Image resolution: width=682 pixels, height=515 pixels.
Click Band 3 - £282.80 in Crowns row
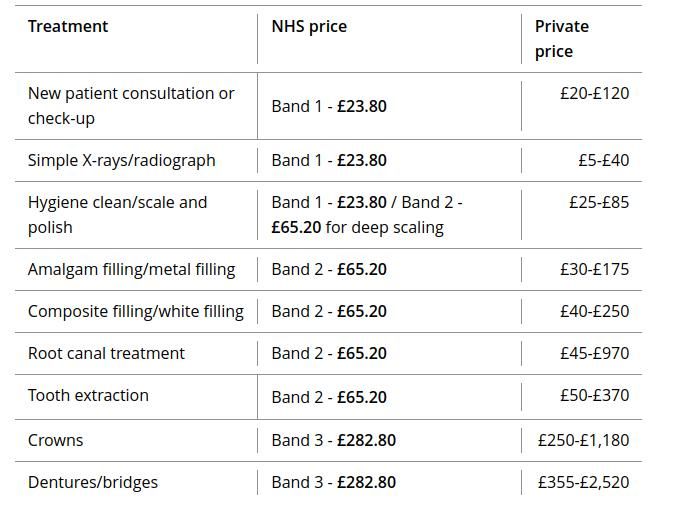tap(334, 440)
